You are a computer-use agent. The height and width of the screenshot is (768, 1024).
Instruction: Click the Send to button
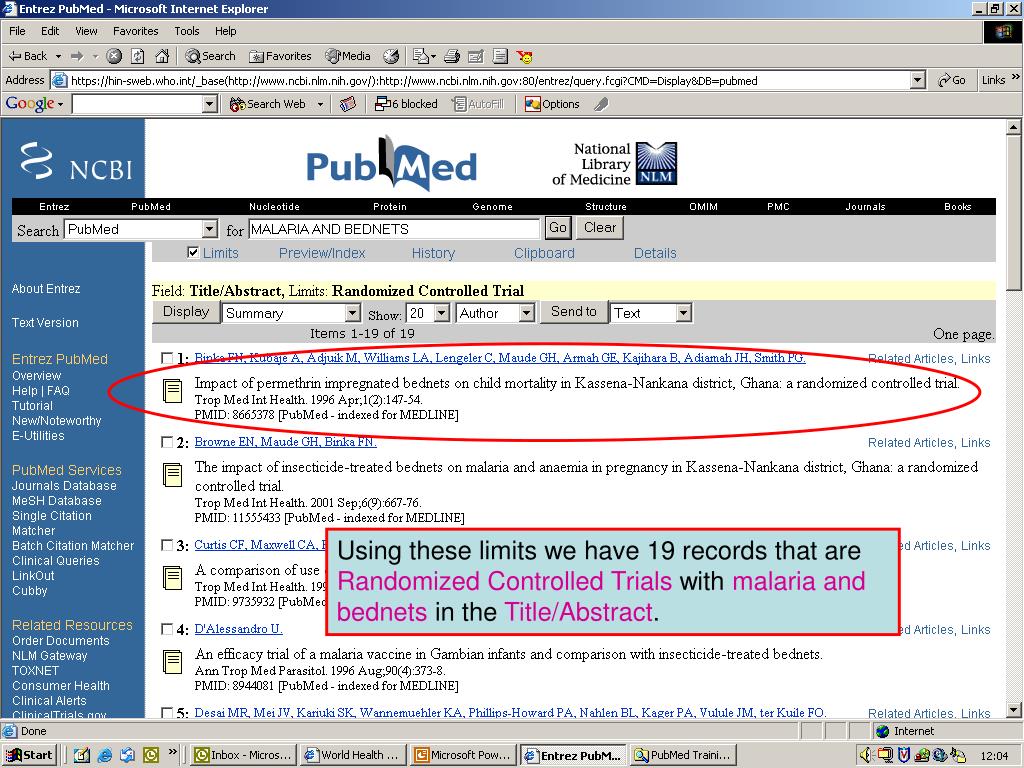[x=573, y=312]
